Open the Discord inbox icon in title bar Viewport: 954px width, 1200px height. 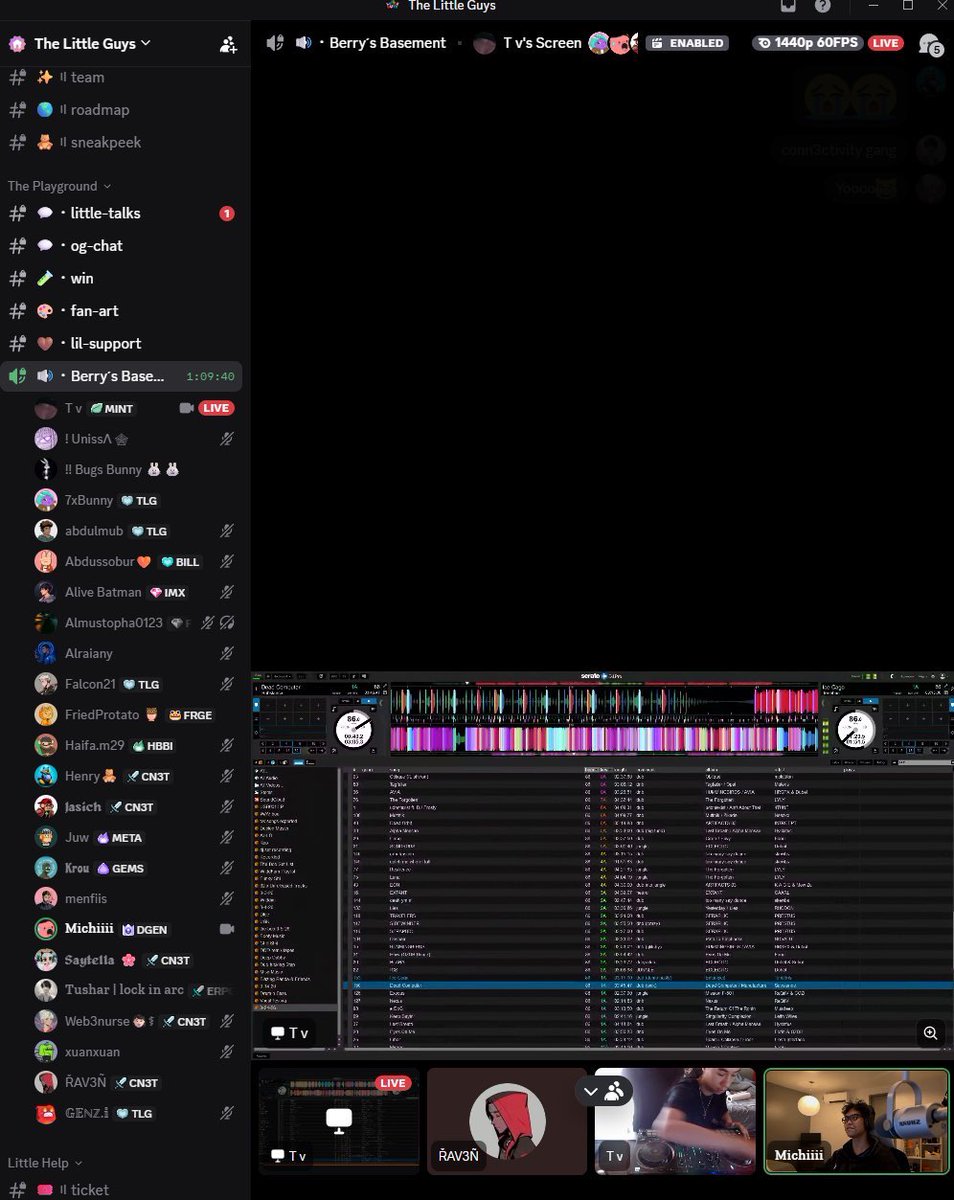pyautogui.click(x=789, y=7)
